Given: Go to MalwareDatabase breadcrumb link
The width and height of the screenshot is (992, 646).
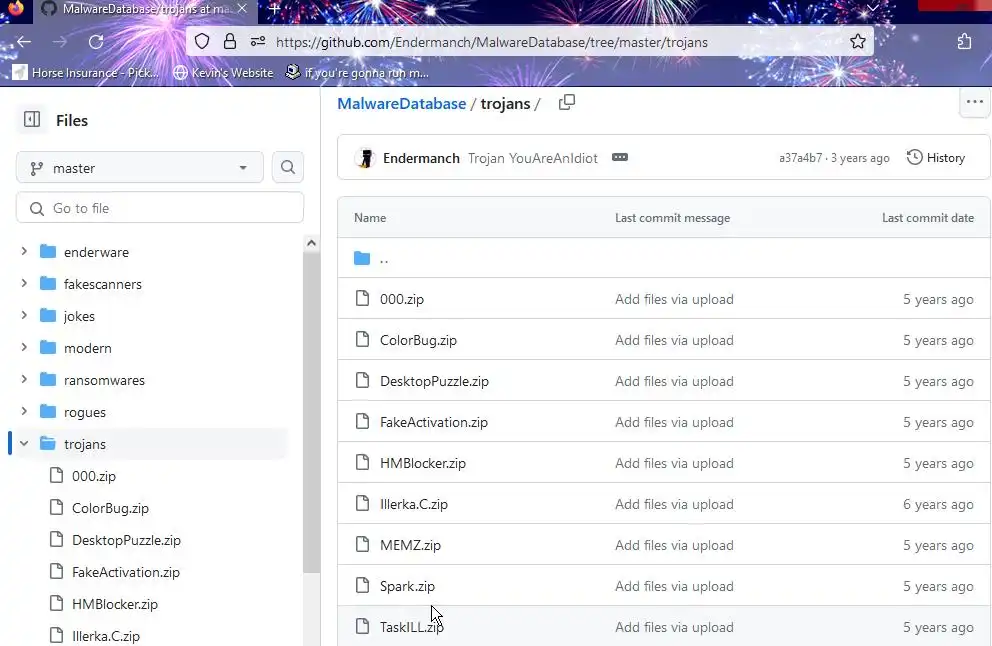Looking at the screenshot, I should point(401,103).
